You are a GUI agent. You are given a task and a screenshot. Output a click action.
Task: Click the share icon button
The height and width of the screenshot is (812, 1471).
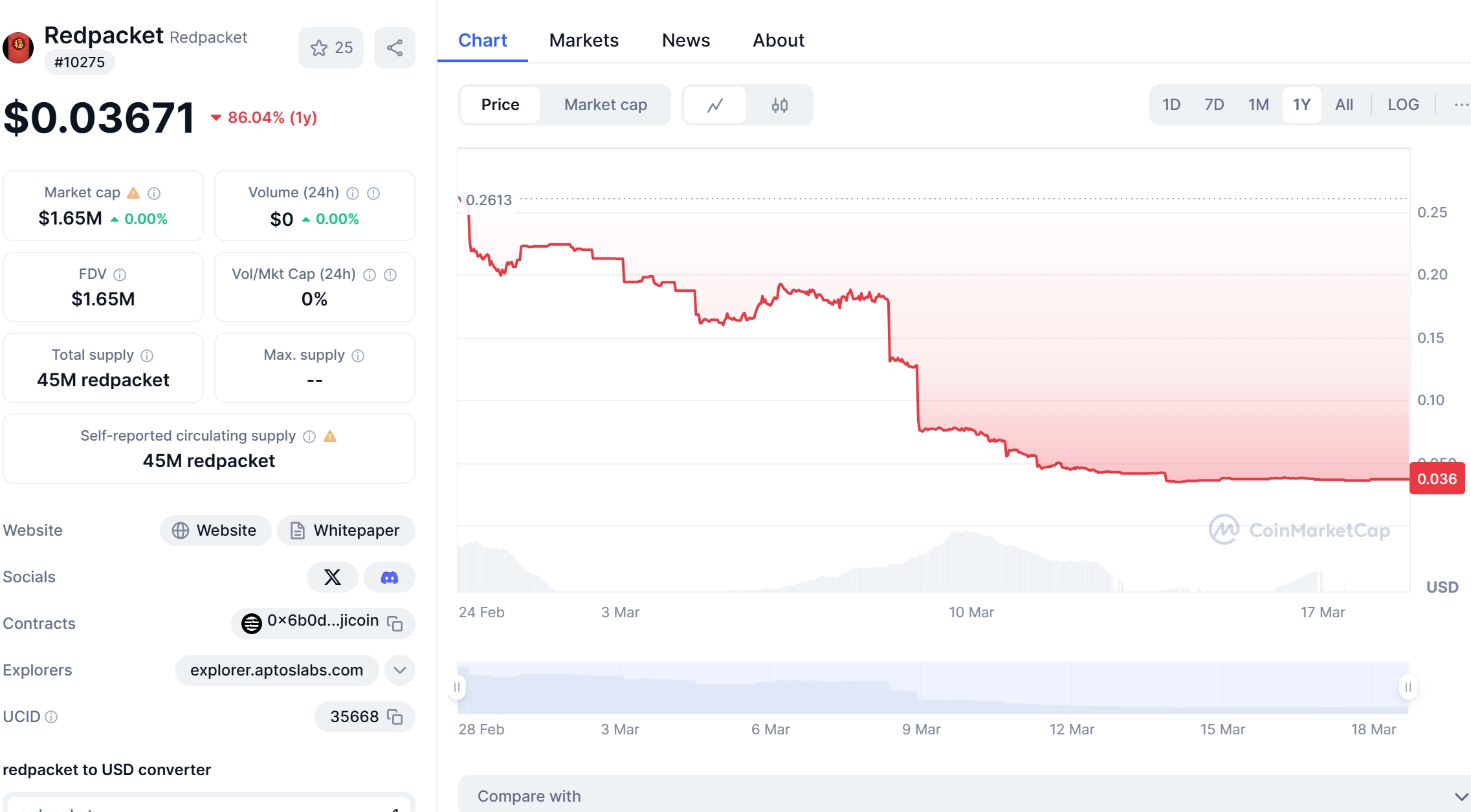(x=395, y=48)
